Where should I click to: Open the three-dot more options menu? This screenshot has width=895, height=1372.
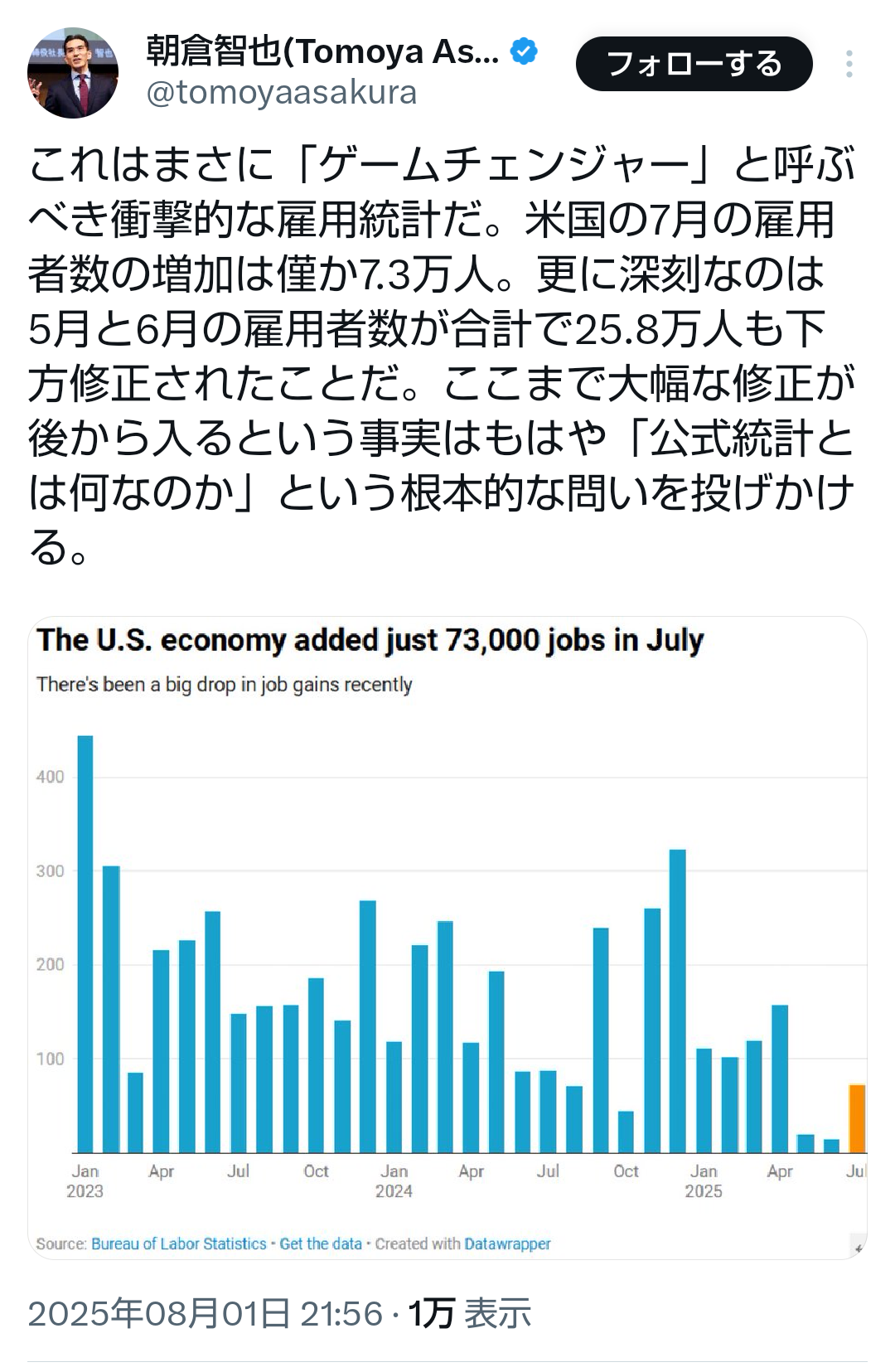(x=849, y=65)
